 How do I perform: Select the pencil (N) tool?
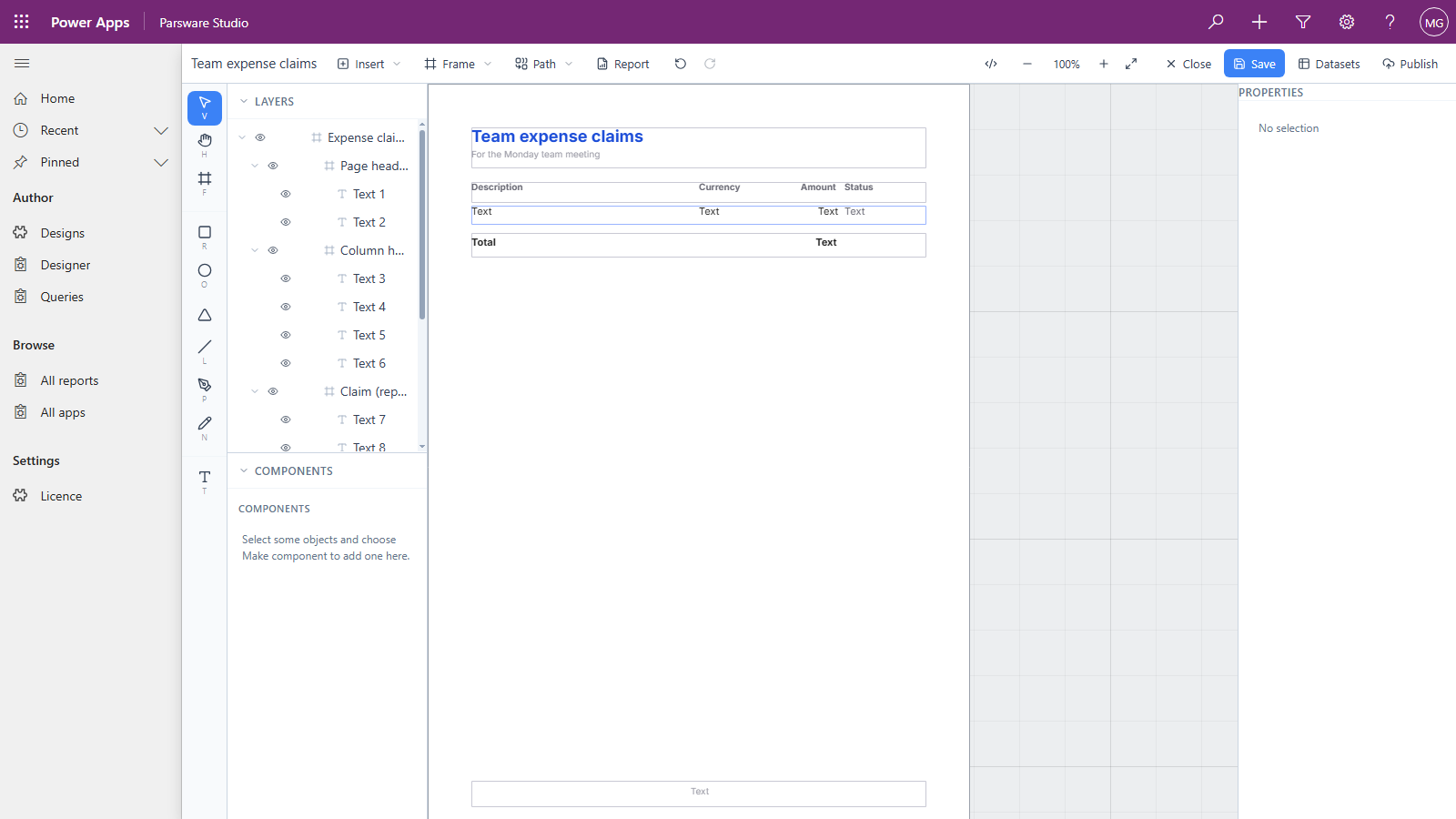(205, 427)
